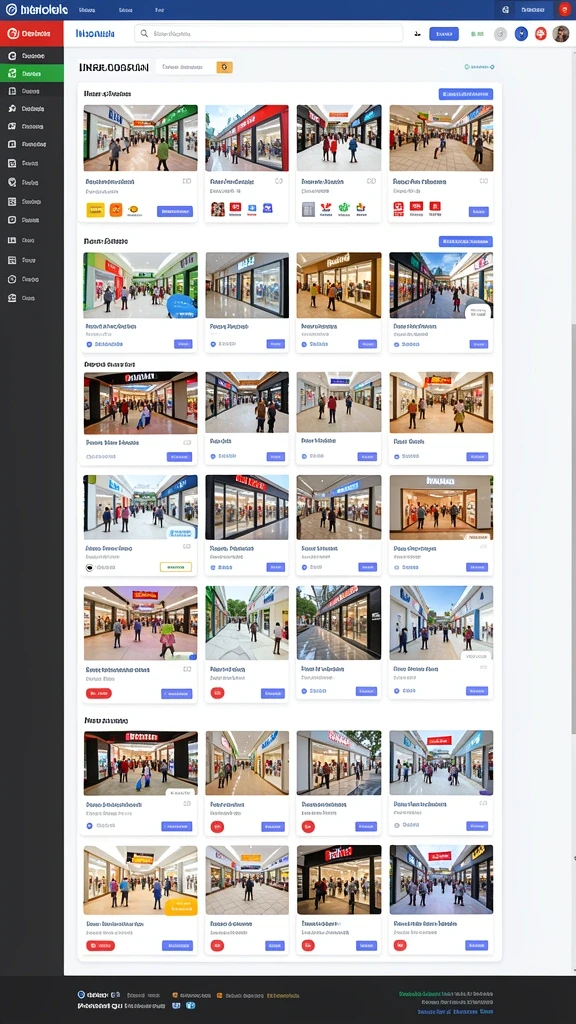Click the red pill badge in the bottom-left store card
The width and height of the screenshot is (576, 1024).
pos(100,945)
